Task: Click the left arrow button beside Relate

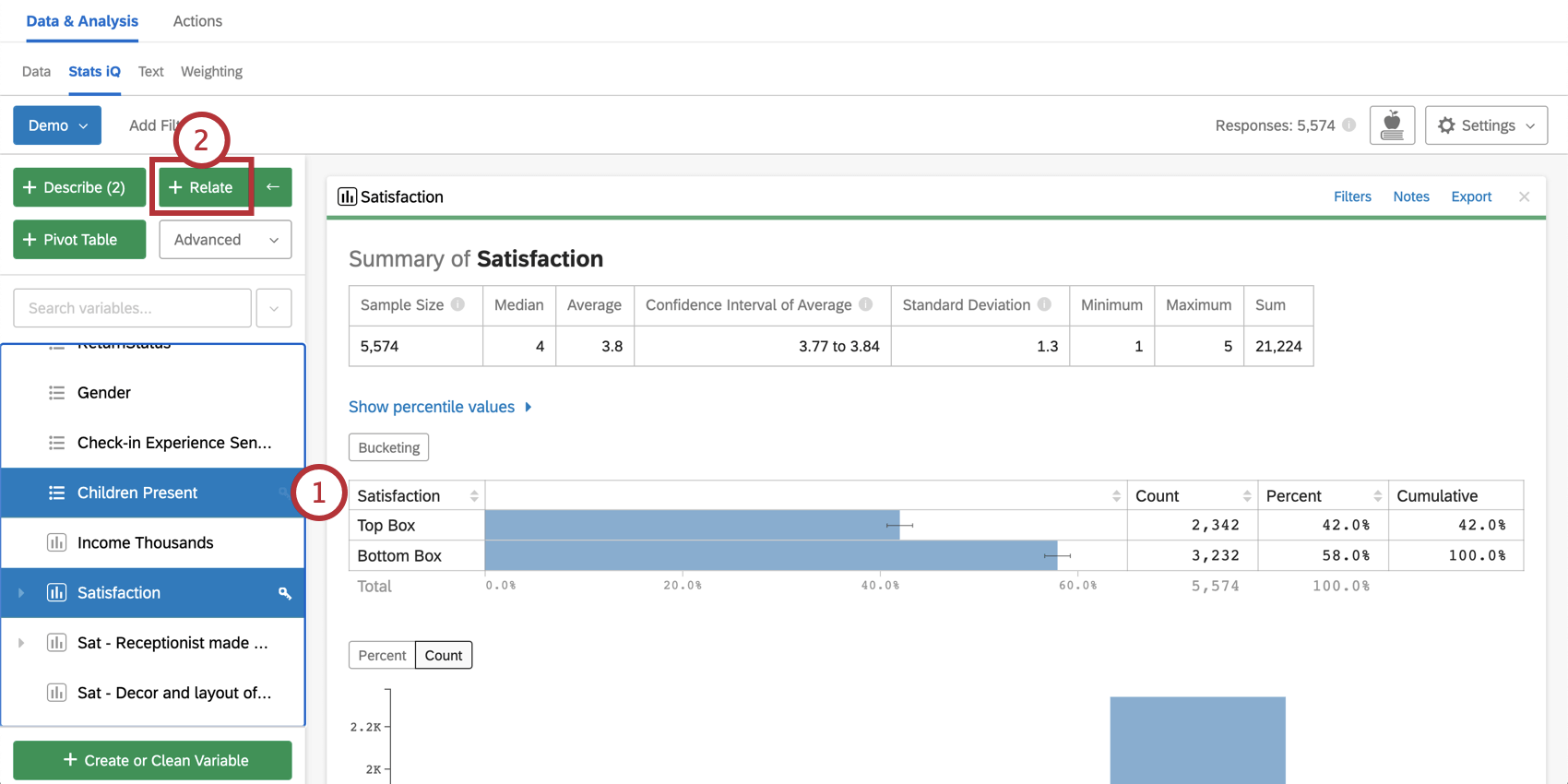Action: click(x=273, y=187)
